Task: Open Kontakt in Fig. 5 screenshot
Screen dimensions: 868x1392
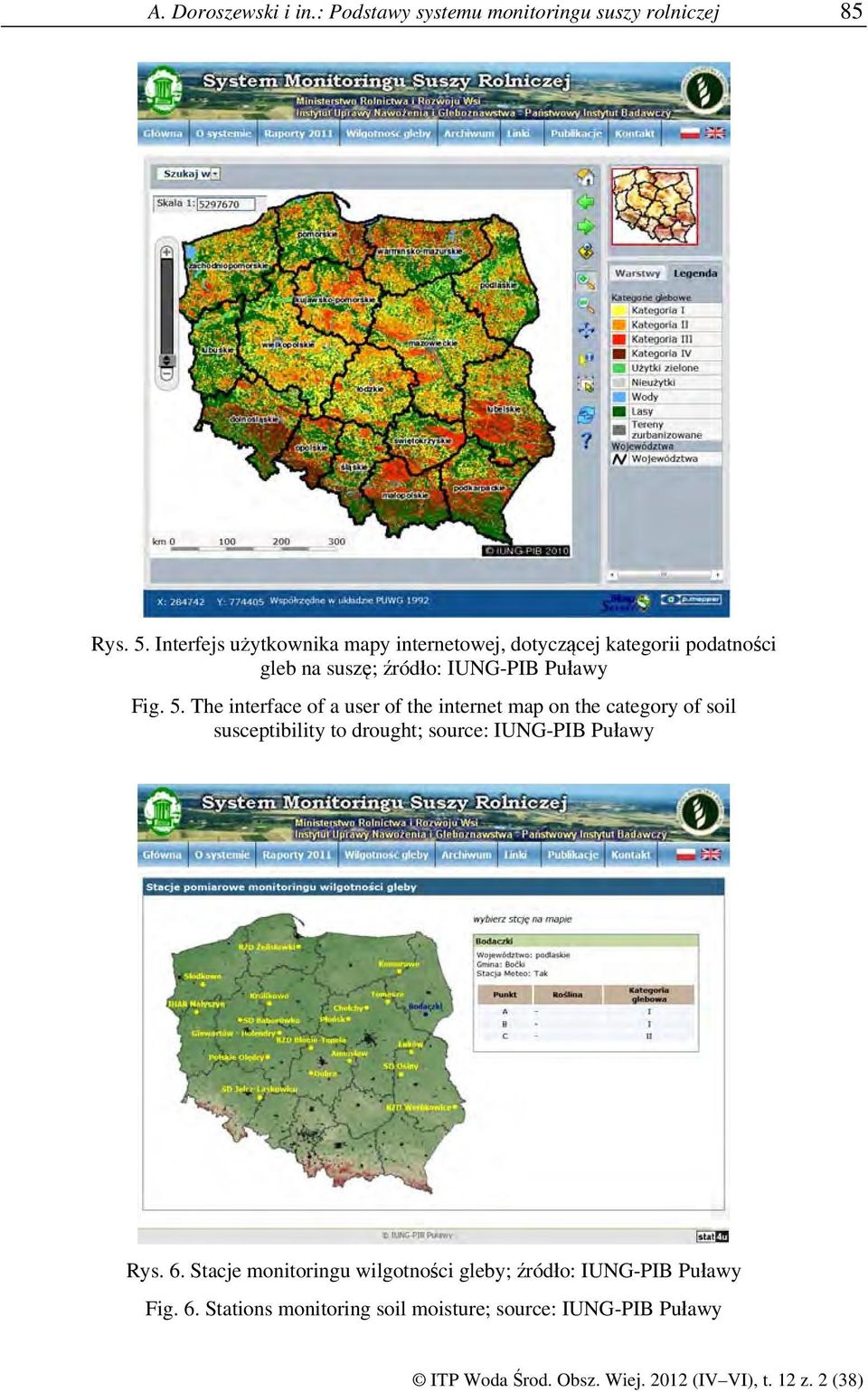Action: (635, 133)
